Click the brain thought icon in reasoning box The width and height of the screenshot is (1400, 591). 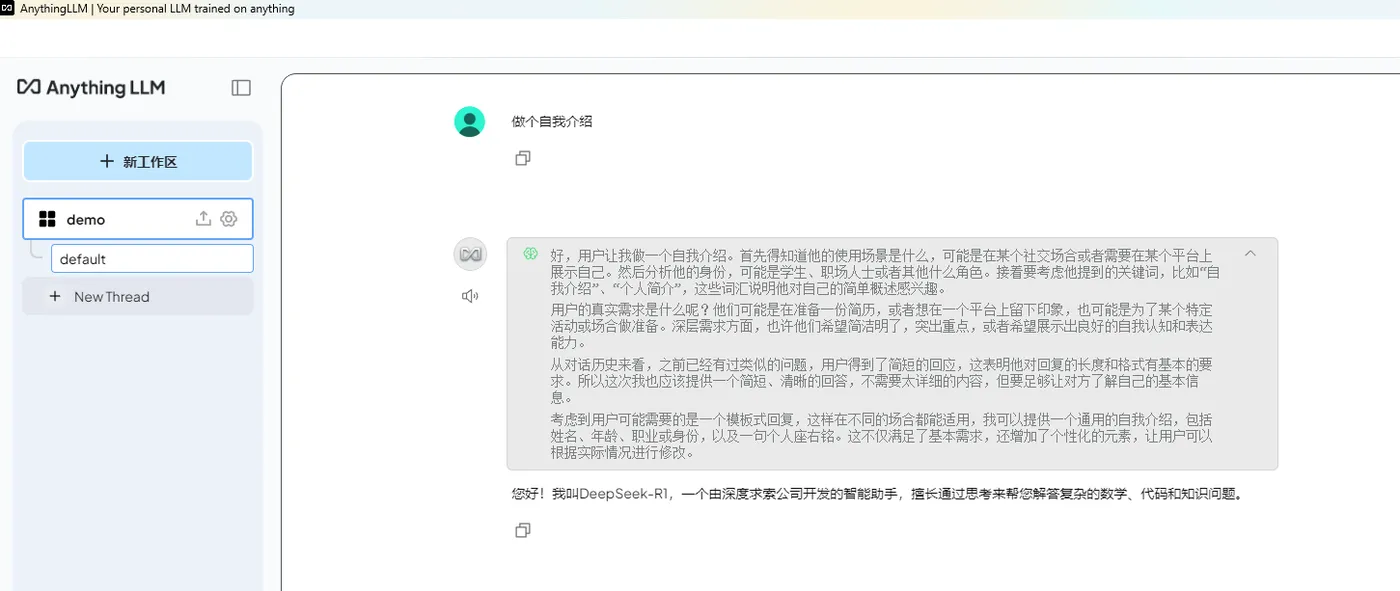531,254
